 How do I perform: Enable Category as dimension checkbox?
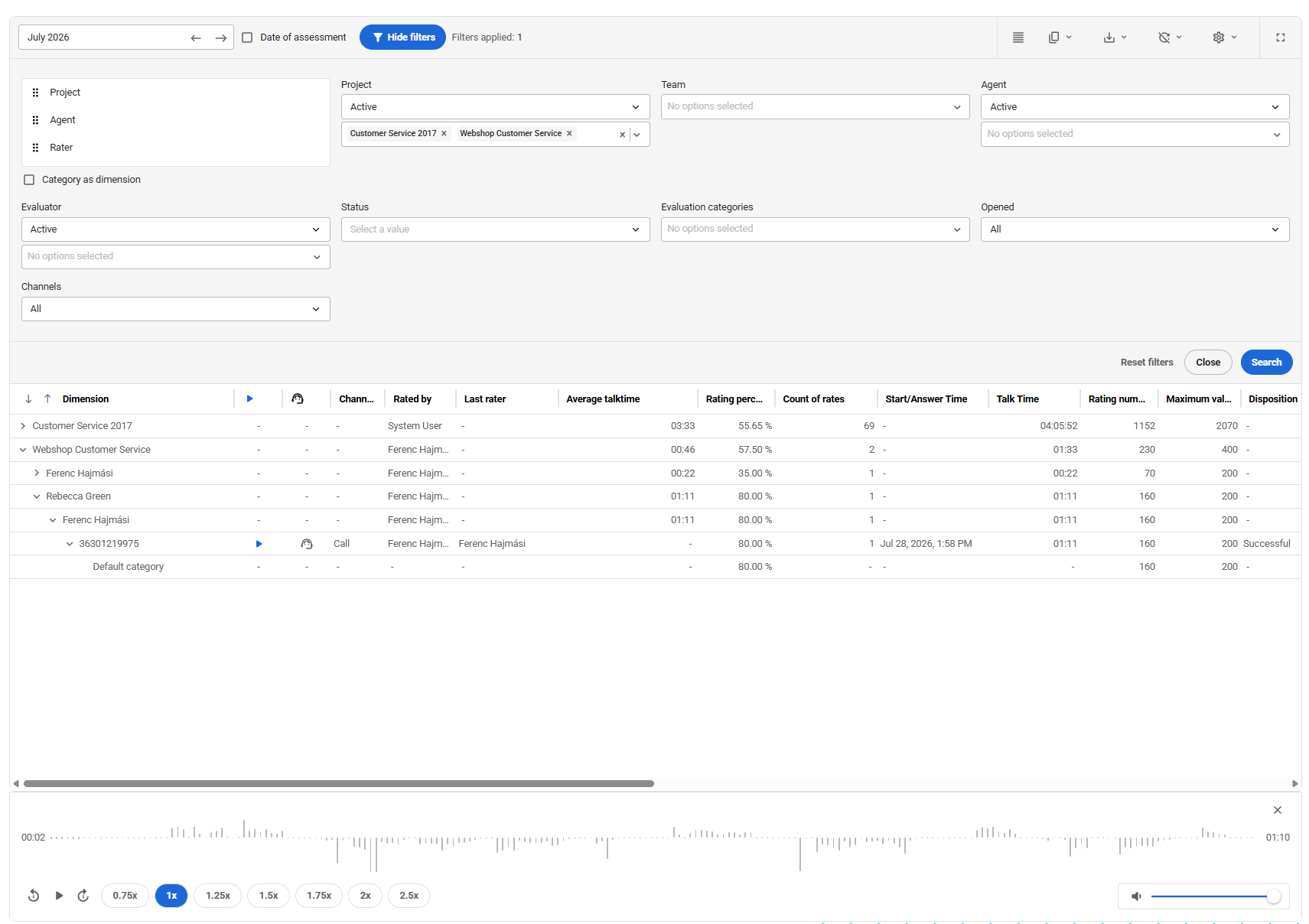(29, 180)
